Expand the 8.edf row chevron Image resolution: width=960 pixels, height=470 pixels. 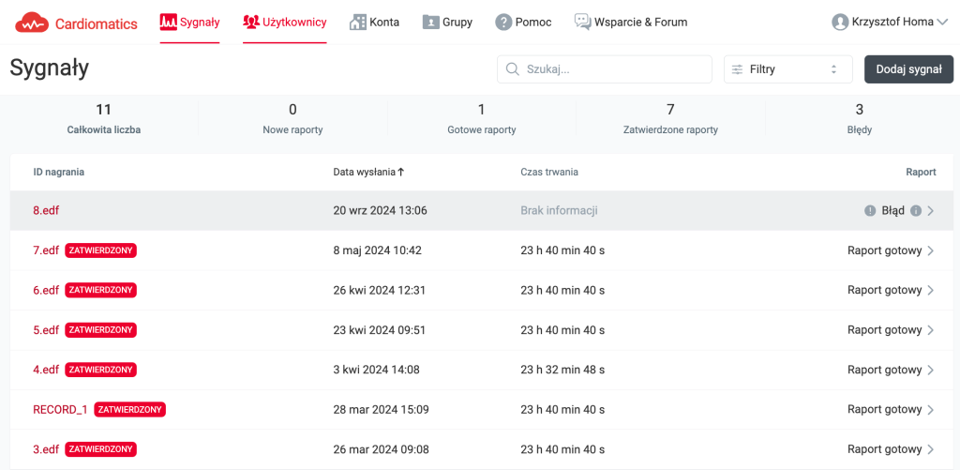click(931, 211)
